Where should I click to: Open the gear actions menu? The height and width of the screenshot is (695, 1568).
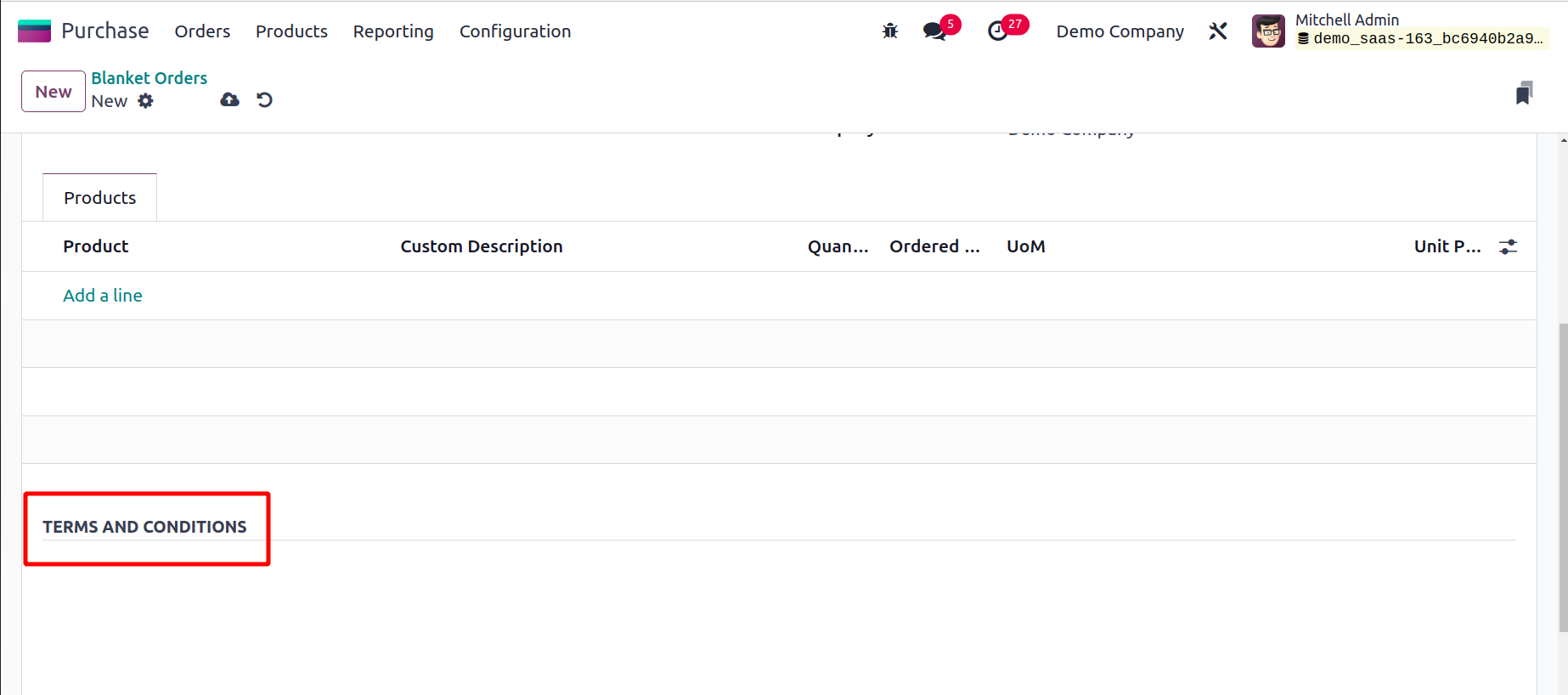tap(146, 101)
